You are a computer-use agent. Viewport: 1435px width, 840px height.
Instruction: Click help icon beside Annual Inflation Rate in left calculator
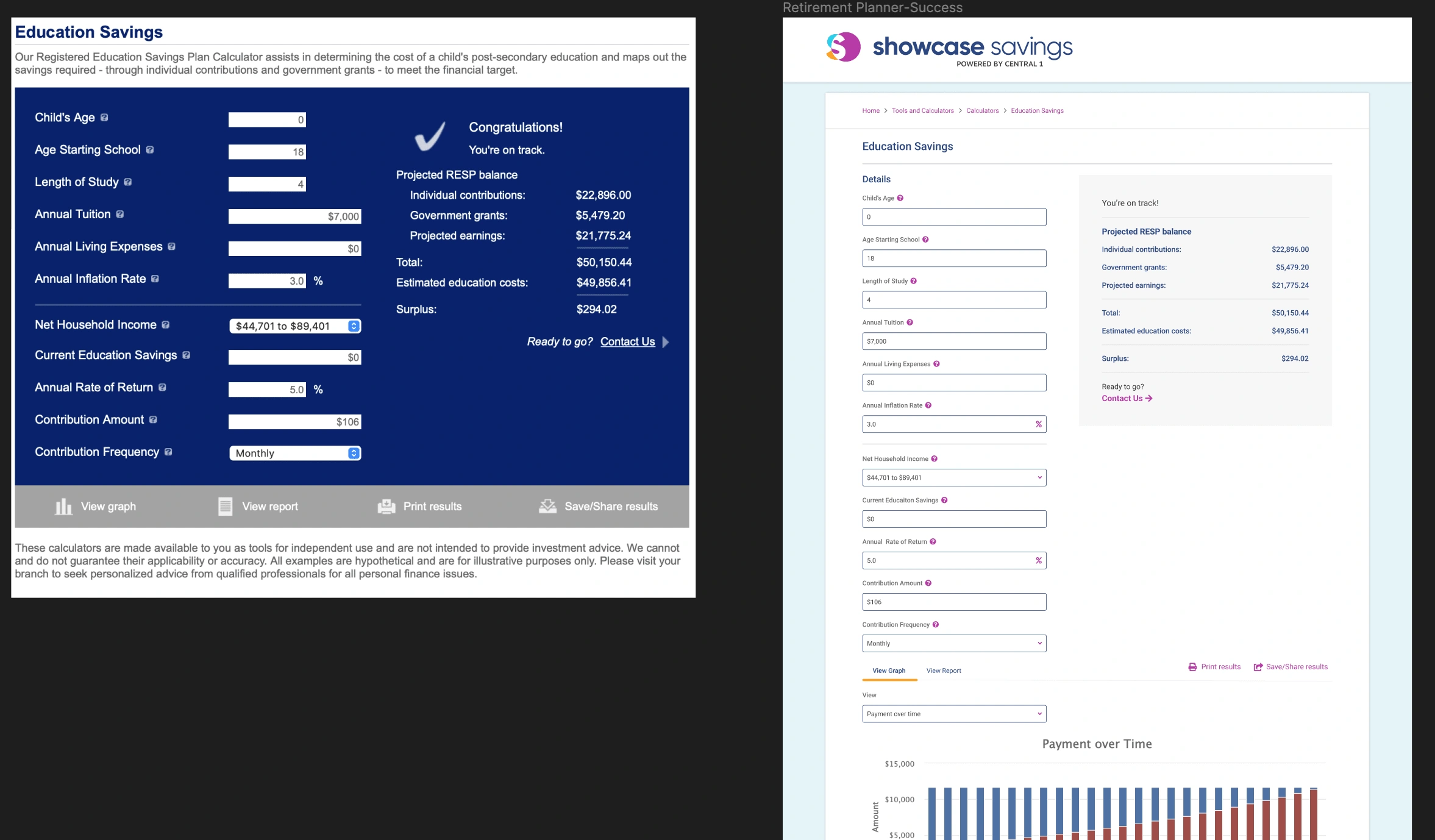(x=155, y=279)
